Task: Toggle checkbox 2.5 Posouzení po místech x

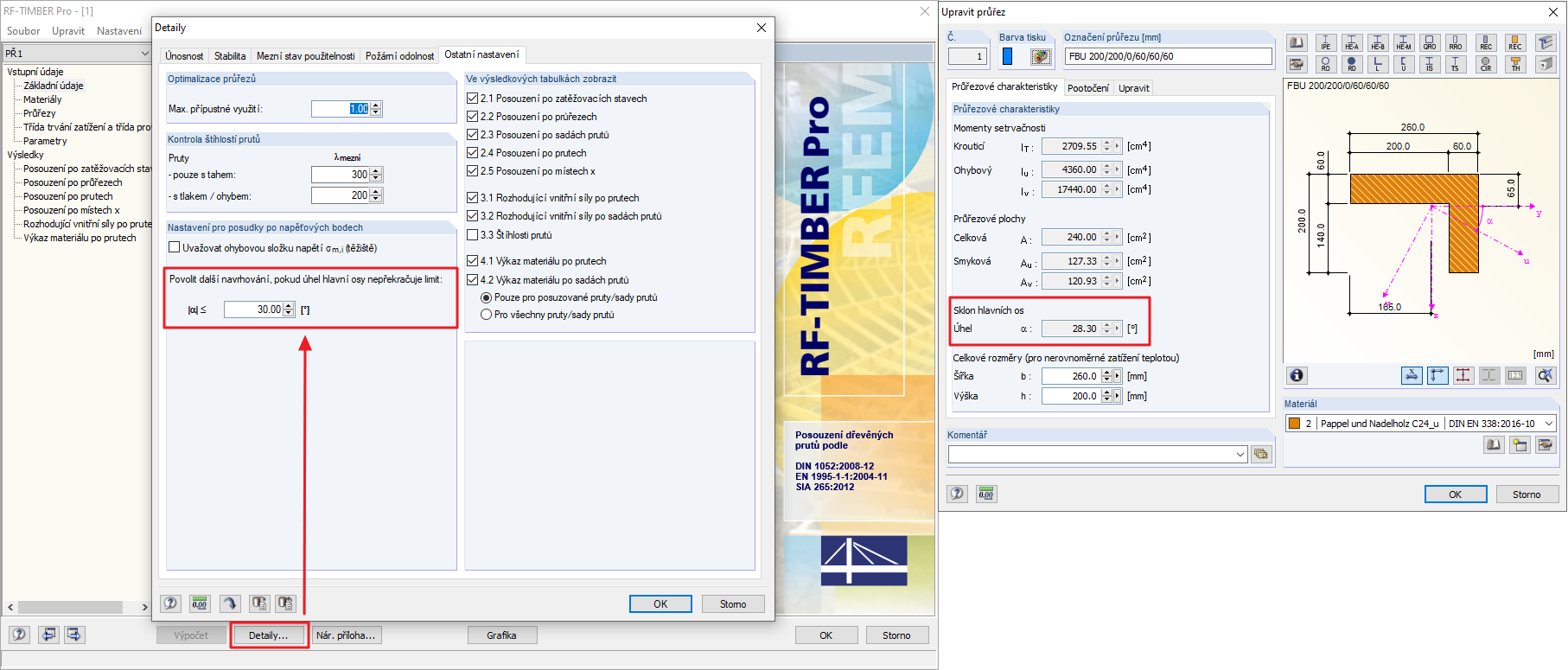Action: pos(472,171)
